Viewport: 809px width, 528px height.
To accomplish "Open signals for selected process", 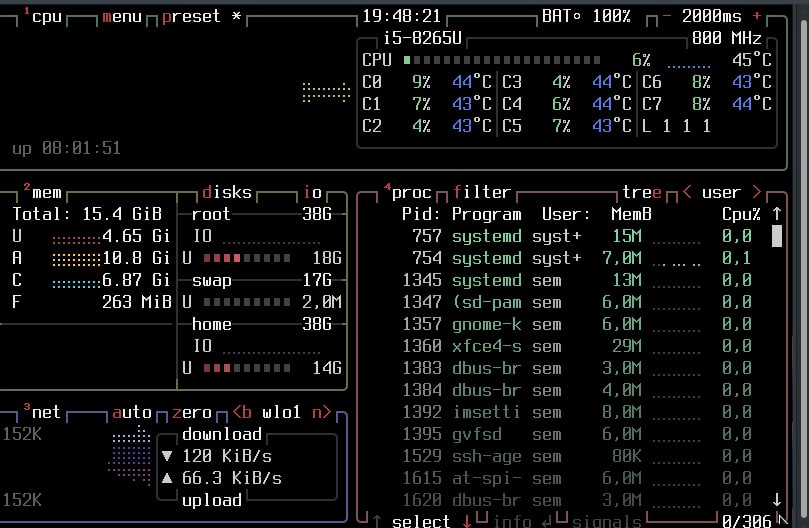I will click(x=607, y=521).
